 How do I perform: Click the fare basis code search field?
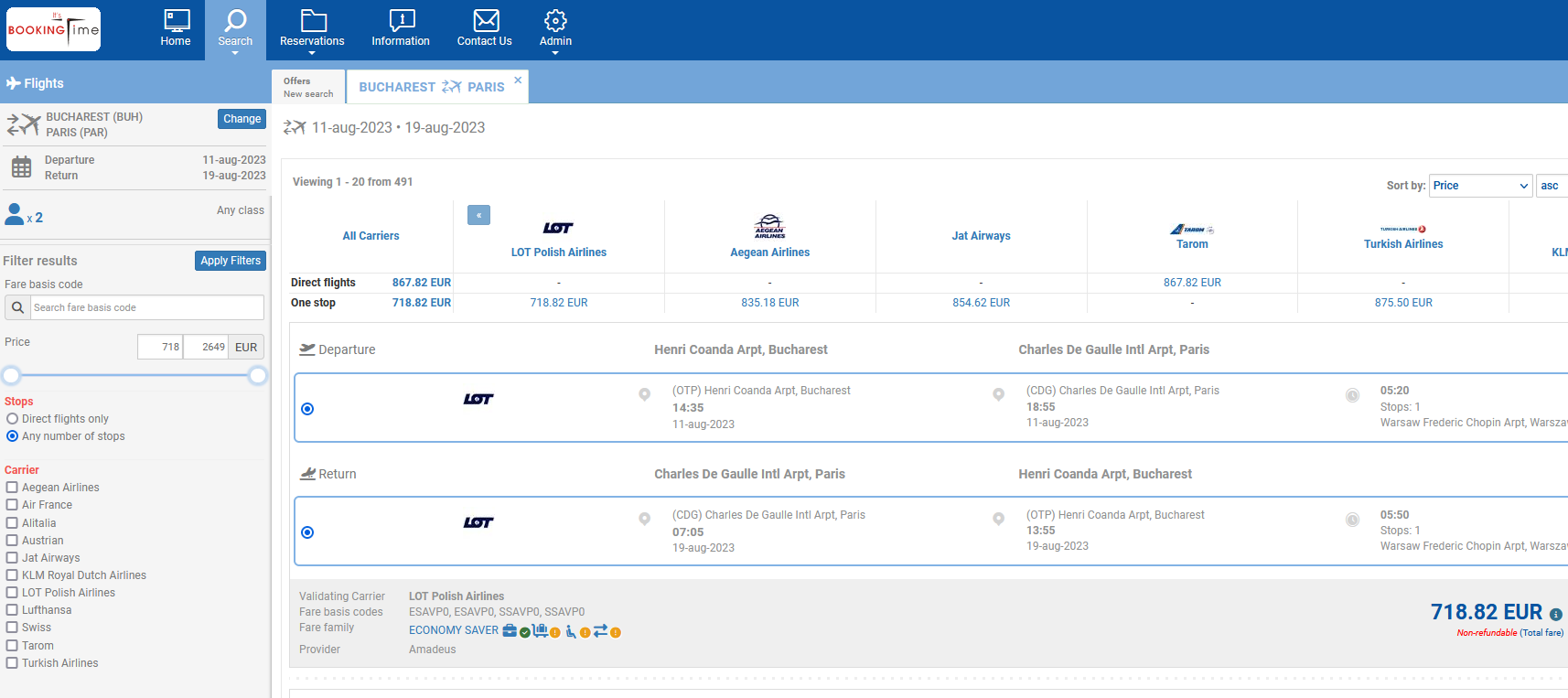point(146,307)
